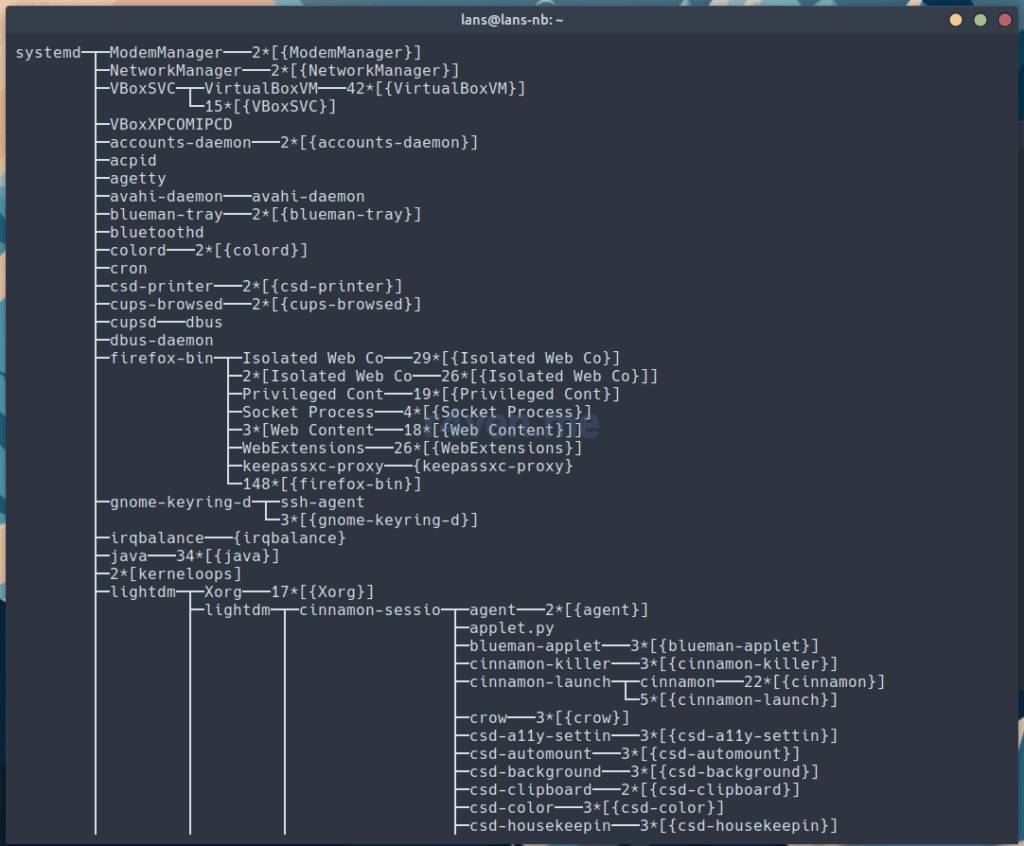
Task: Click the green maximize window button
Action: point(980,19)
